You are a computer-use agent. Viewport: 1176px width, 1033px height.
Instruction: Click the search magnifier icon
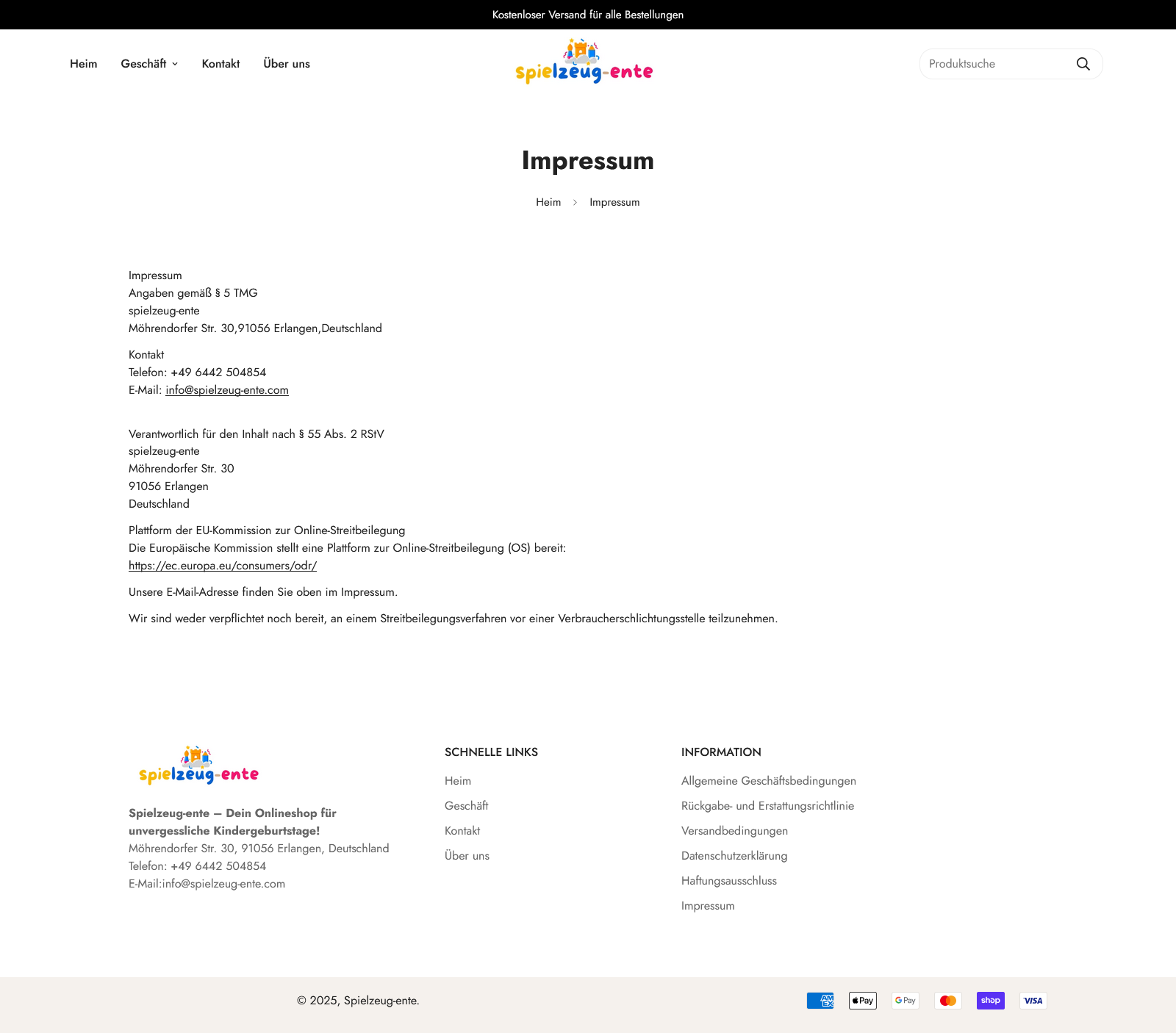(1083, 64)
